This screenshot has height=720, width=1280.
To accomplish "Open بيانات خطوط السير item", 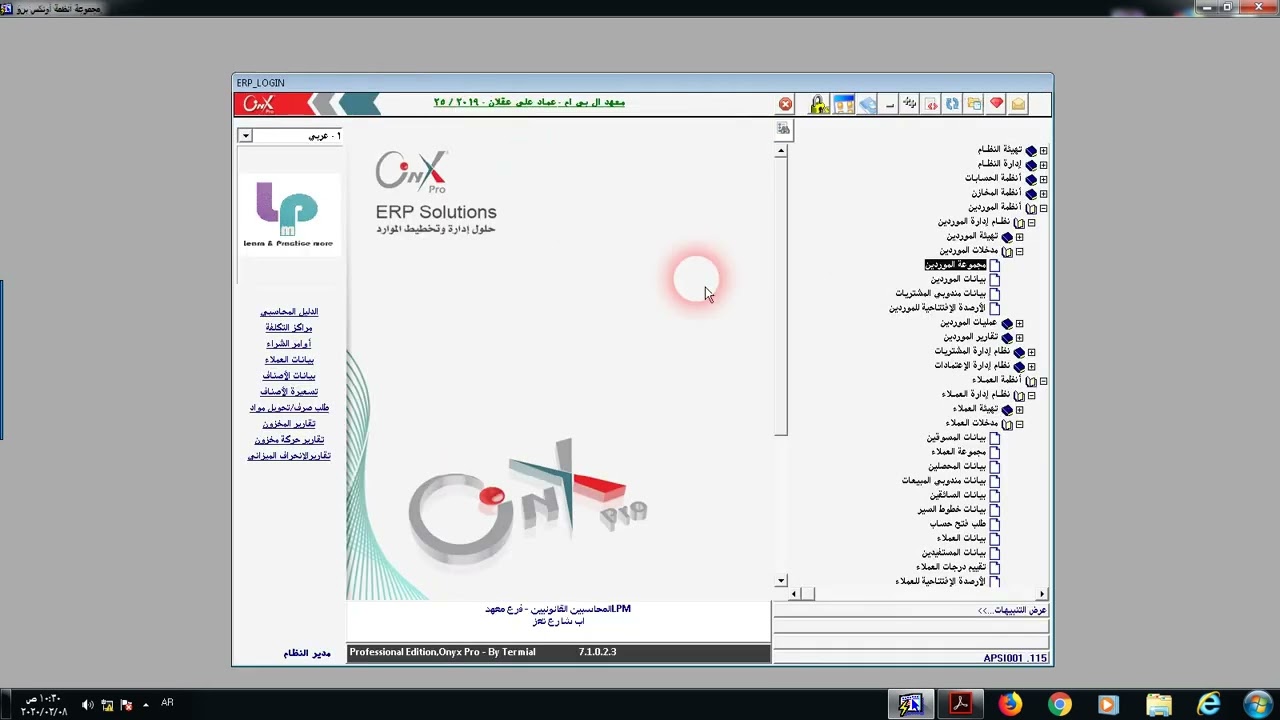I will click(x=952, y=509).
